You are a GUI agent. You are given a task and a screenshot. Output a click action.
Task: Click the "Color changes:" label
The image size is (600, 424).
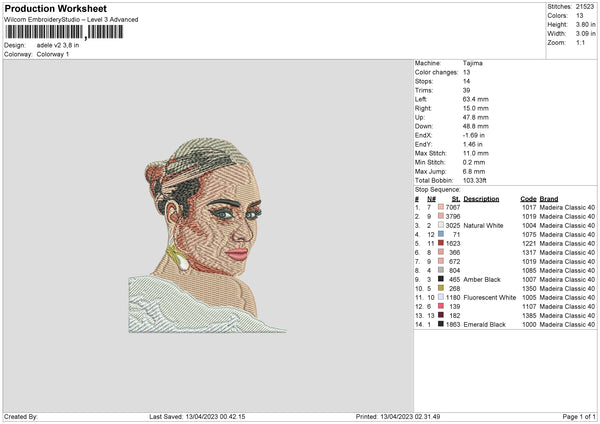(436, 72)
